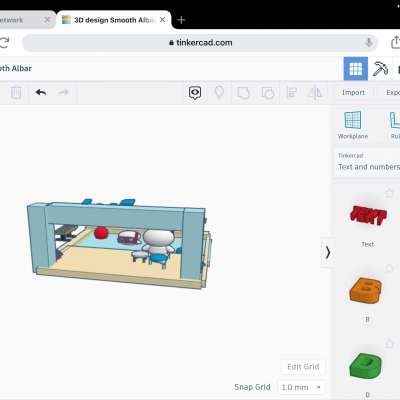
Task: Select the Mirror tool icon
Action: coord(315,93)
